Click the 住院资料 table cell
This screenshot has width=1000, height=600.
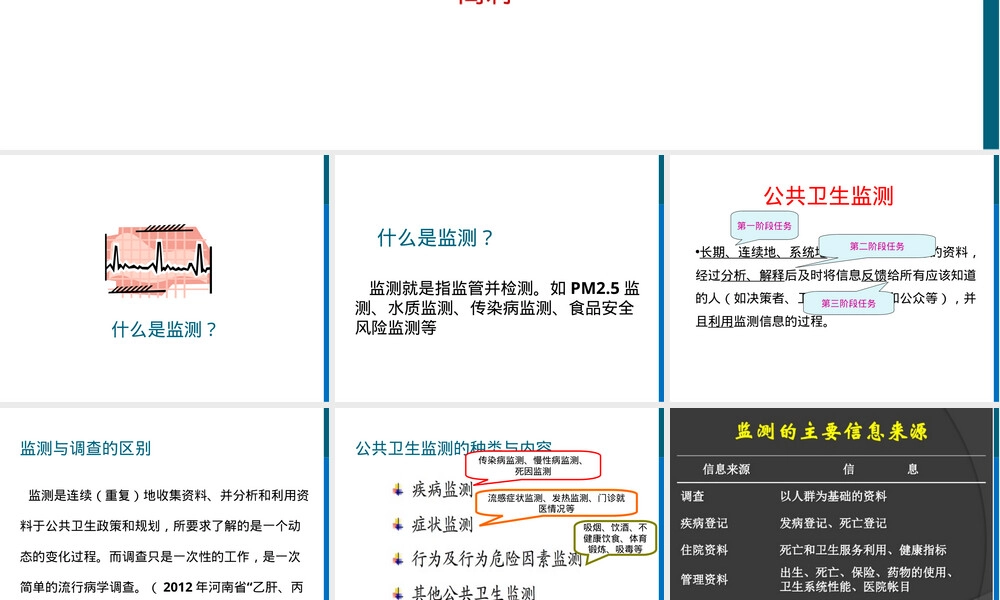coord(703,550)
